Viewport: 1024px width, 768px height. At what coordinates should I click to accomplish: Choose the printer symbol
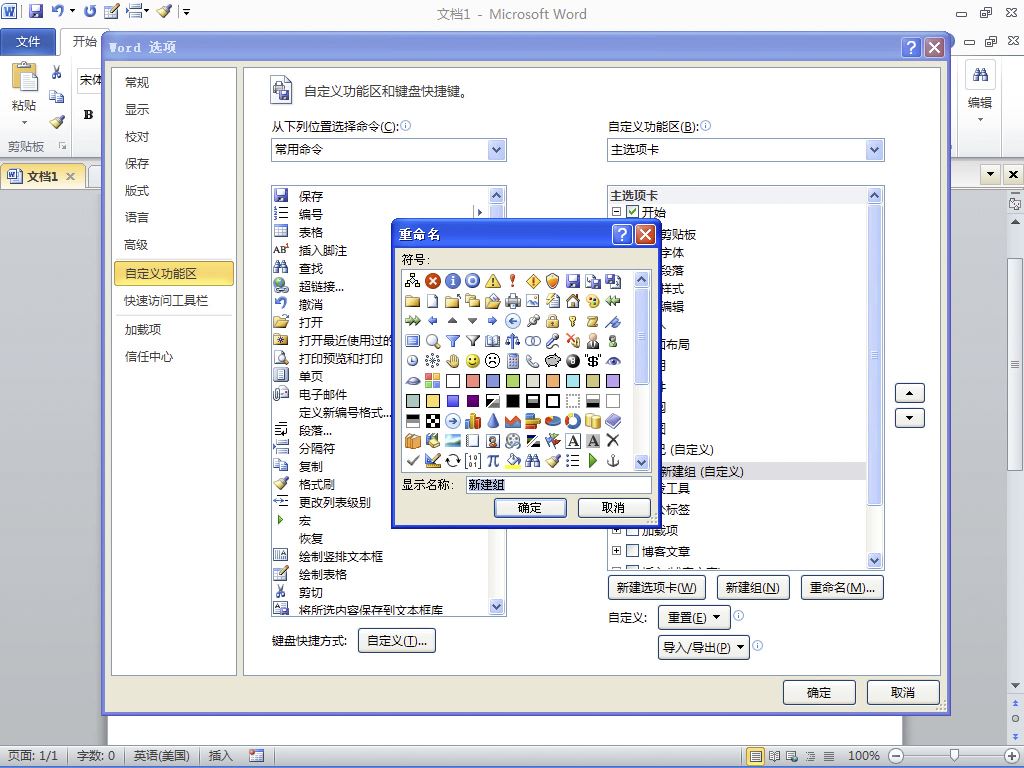point(513,301)
